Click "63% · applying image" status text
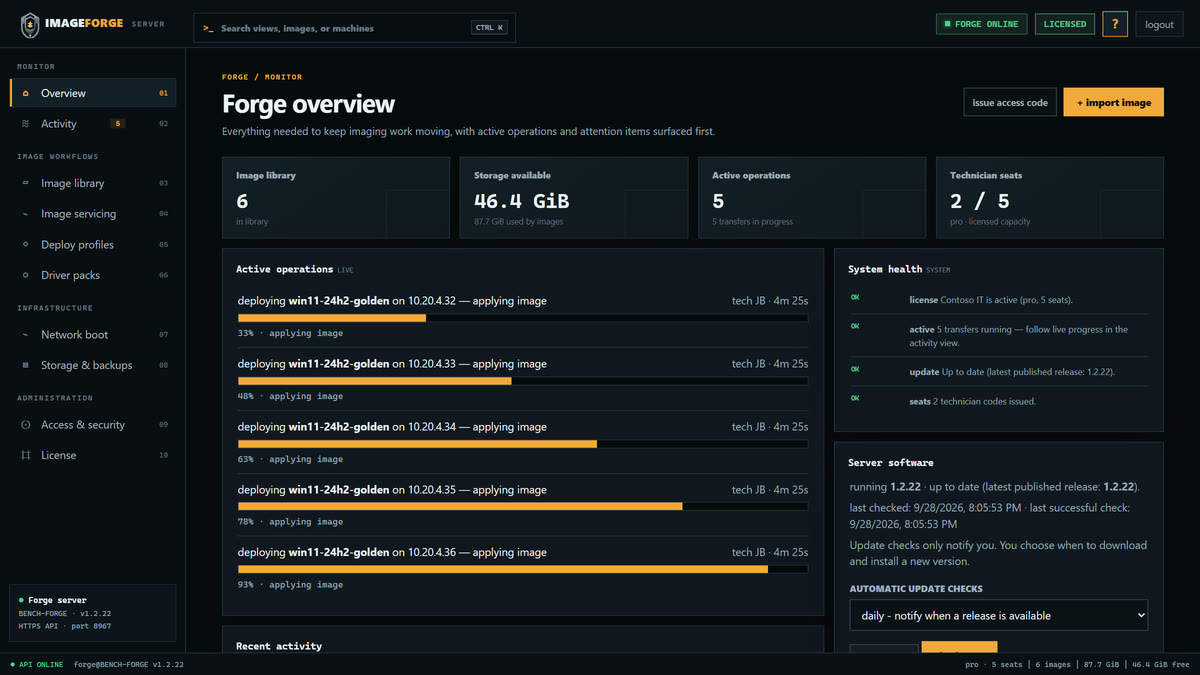The width and height of the screenshot is (1200, 675). (x=290, y=459)
